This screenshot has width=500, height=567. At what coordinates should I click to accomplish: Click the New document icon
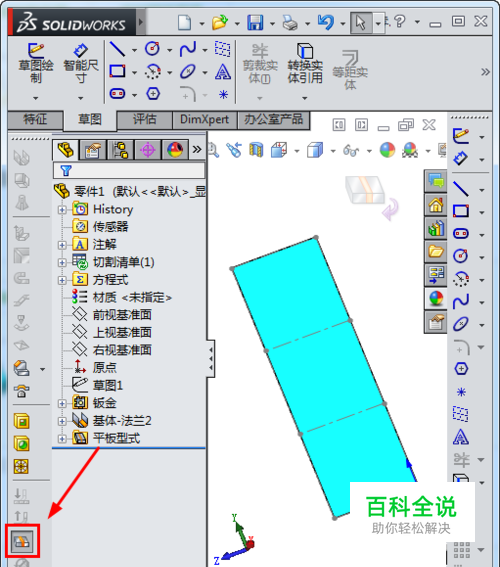(x=185, y=22)
